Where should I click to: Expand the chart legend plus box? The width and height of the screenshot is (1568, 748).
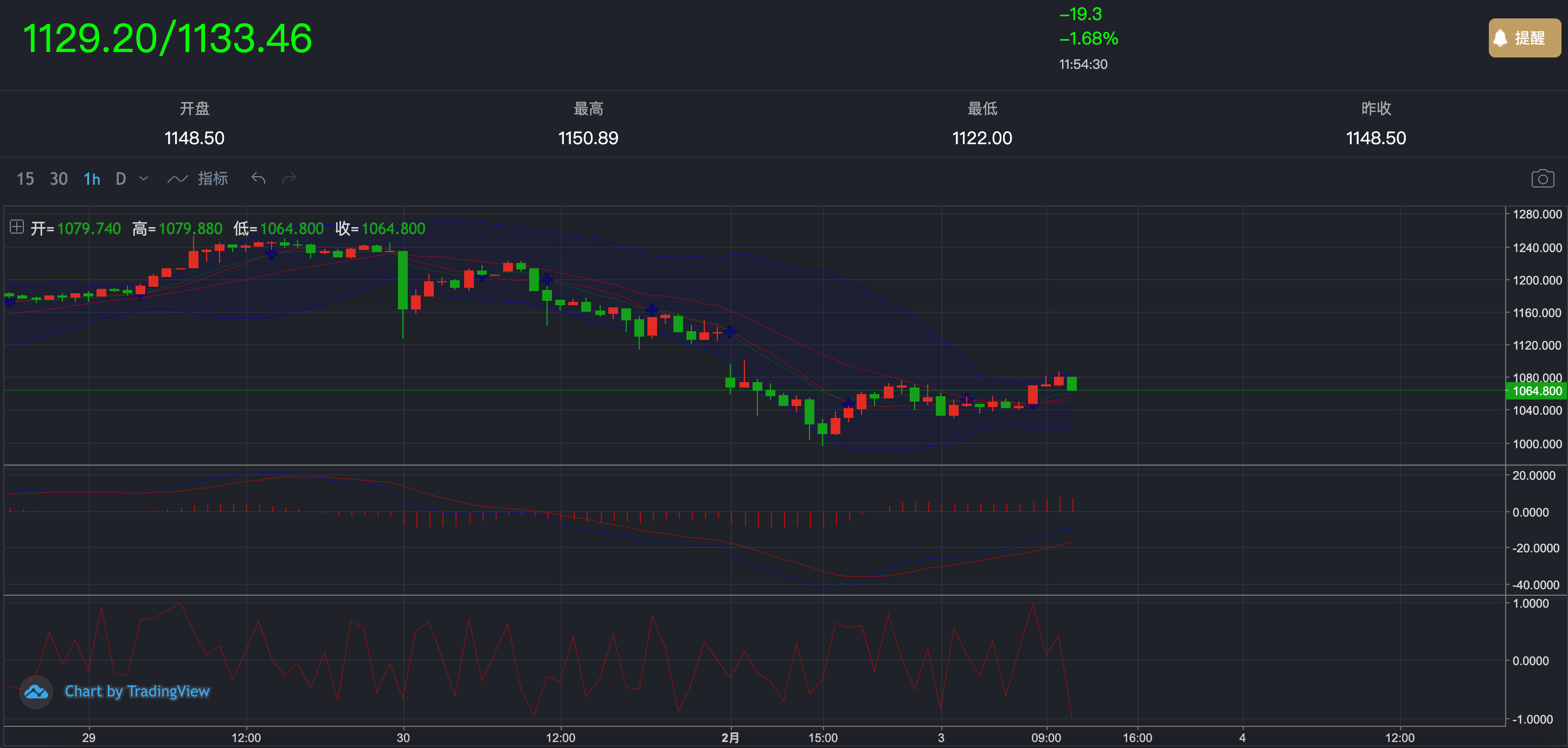coord(16,227)
